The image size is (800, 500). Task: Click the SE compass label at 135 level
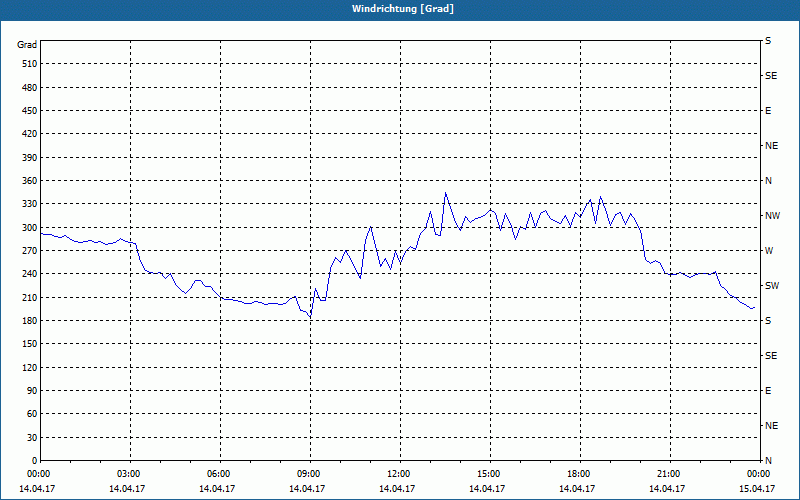[771, 356]
